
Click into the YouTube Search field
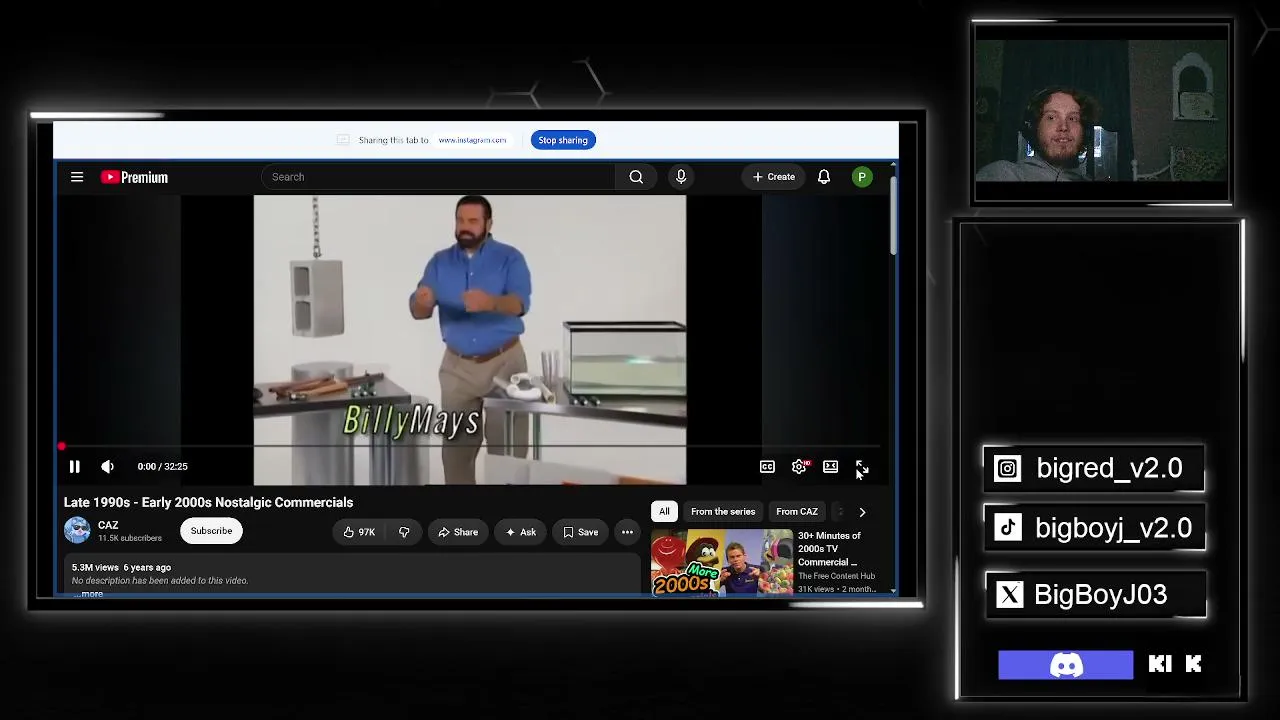pos(438,177)
